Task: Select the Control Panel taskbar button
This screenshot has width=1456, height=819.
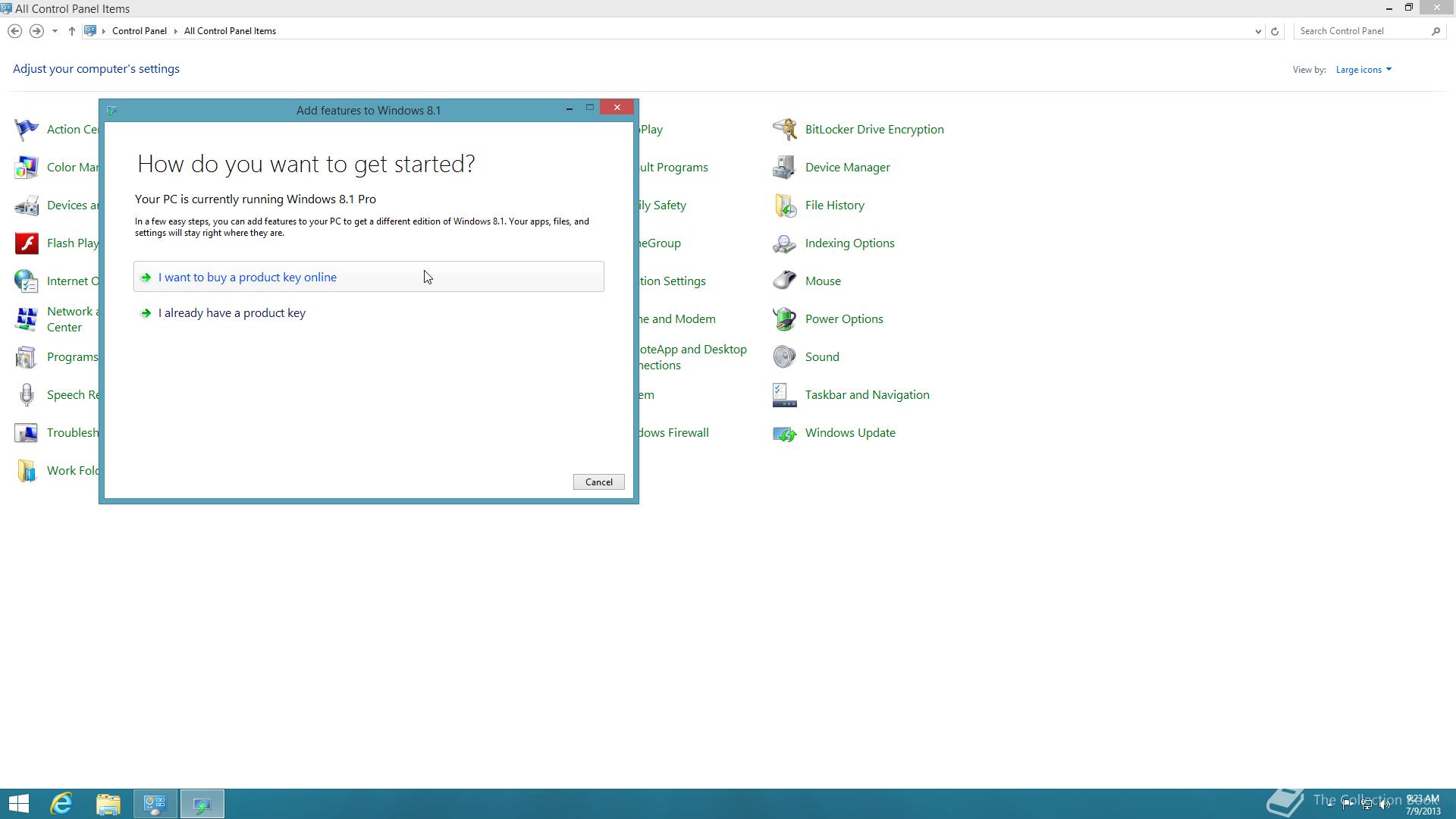Action: (155, 804)
